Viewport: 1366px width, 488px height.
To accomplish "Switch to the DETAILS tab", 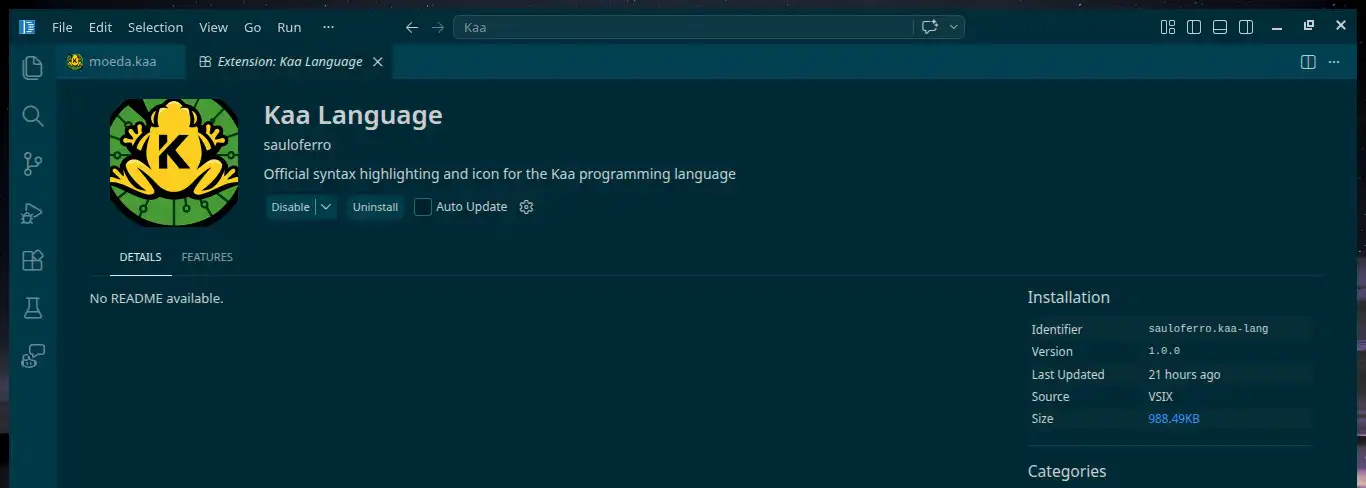I will pos(140,257).
